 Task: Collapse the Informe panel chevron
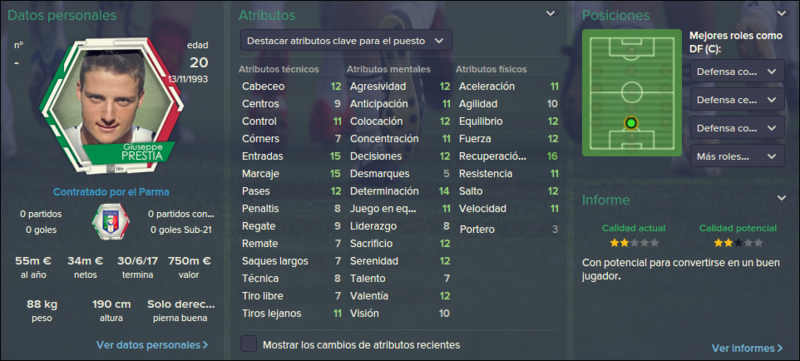click(x=781, y=198)
